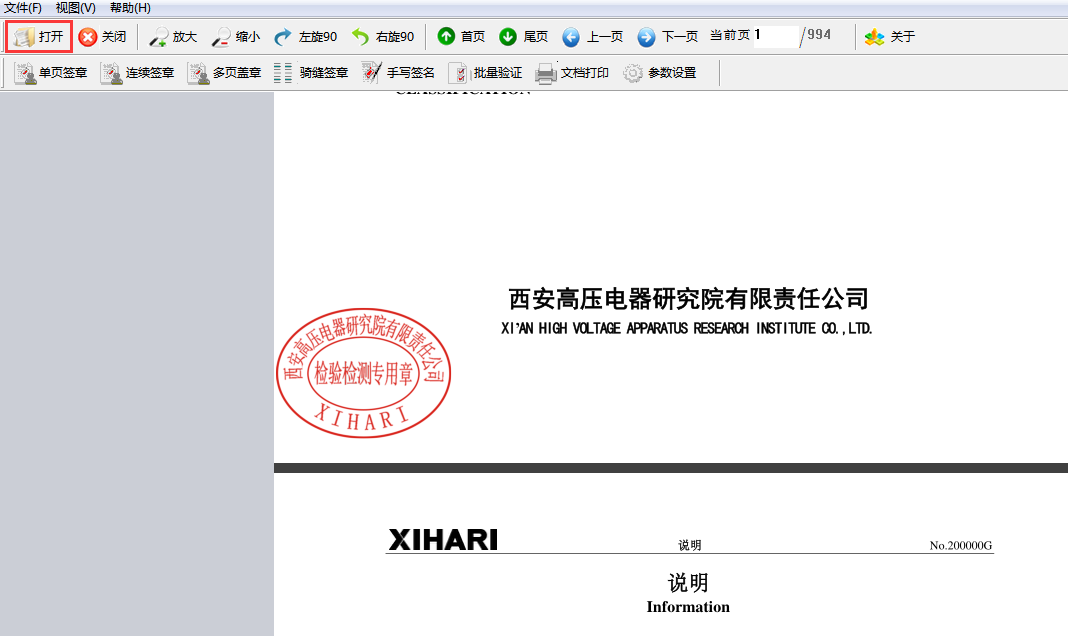Click the 打开 (Open) file icon
The width and height of the screenshot is (1068, 636).
click(x=25, y=37)
